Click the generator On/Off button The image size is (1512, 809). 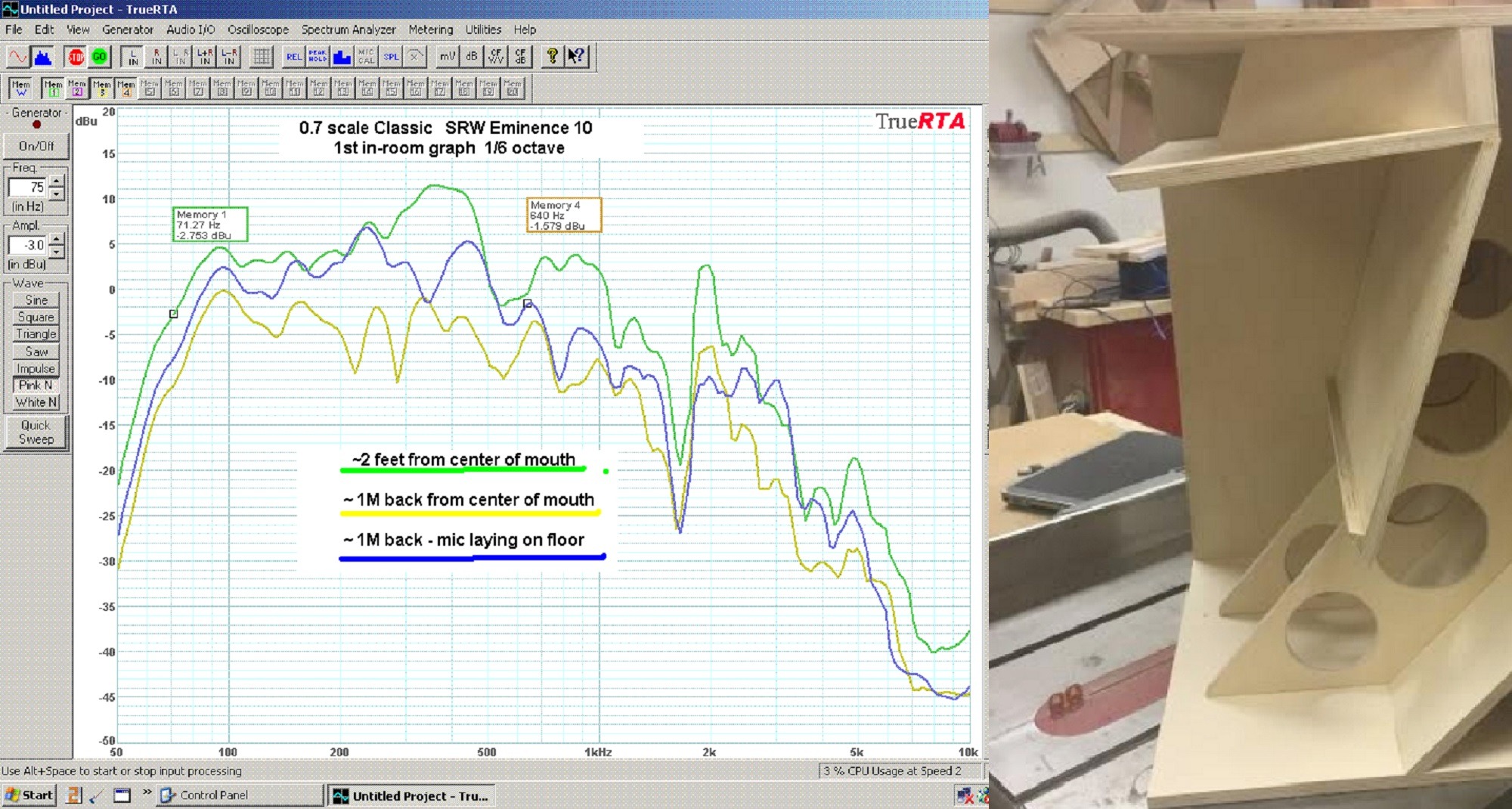click(x=36, y=146)
